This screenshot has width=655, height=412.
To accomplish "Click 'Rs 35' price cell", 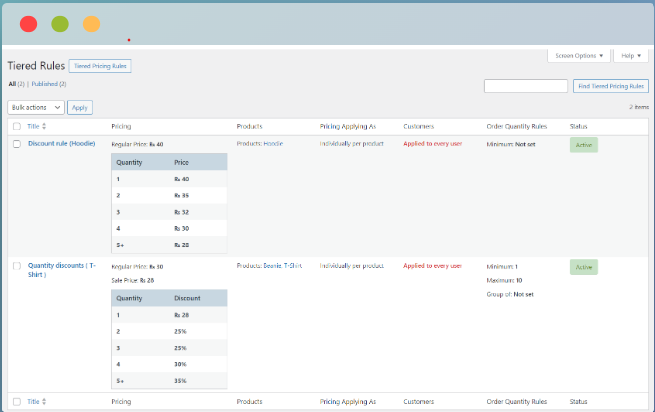I will click(182, 195).
